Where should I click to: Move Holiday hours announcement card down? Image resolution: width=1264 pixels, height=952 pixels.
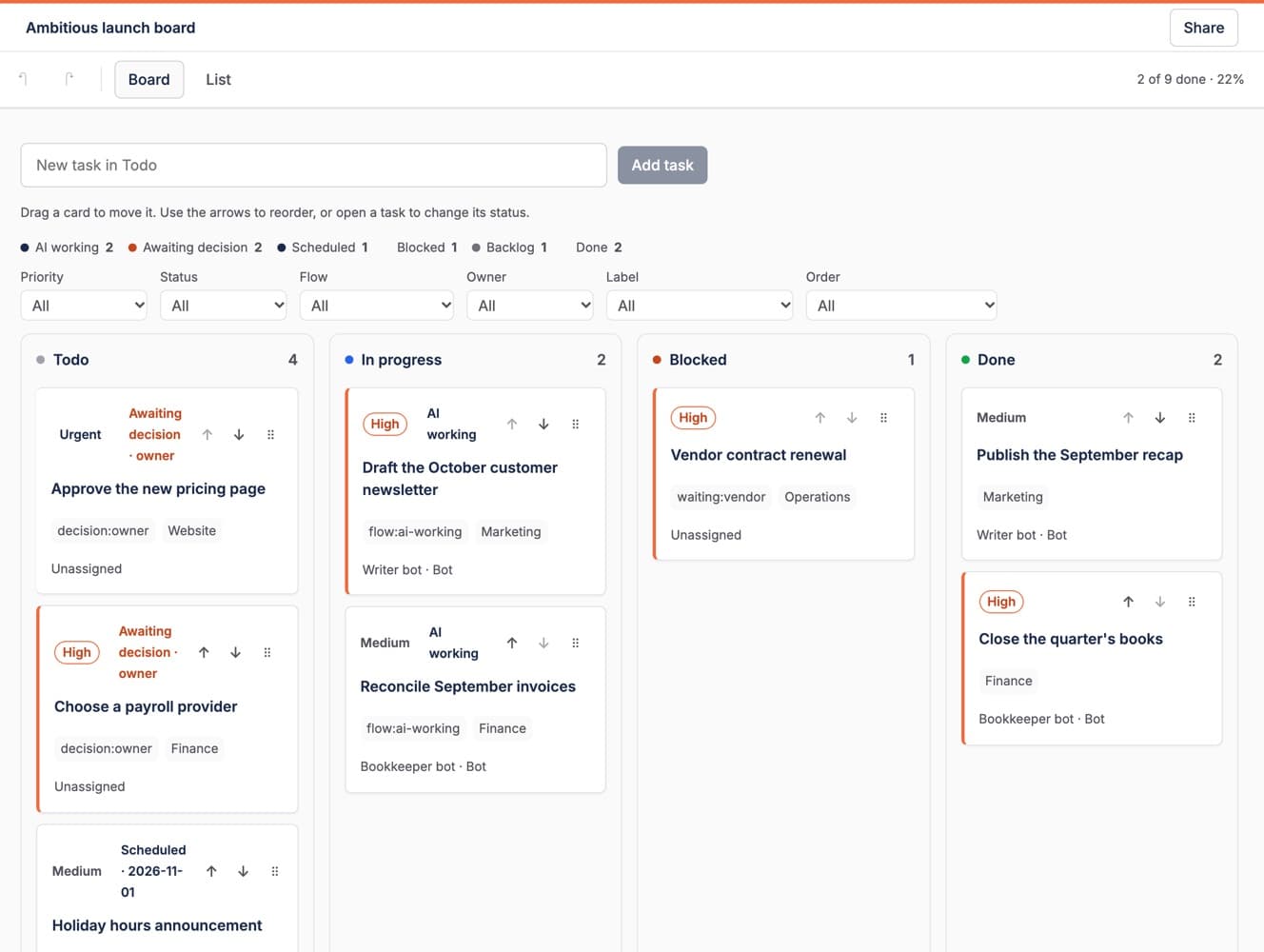[243, 871]
